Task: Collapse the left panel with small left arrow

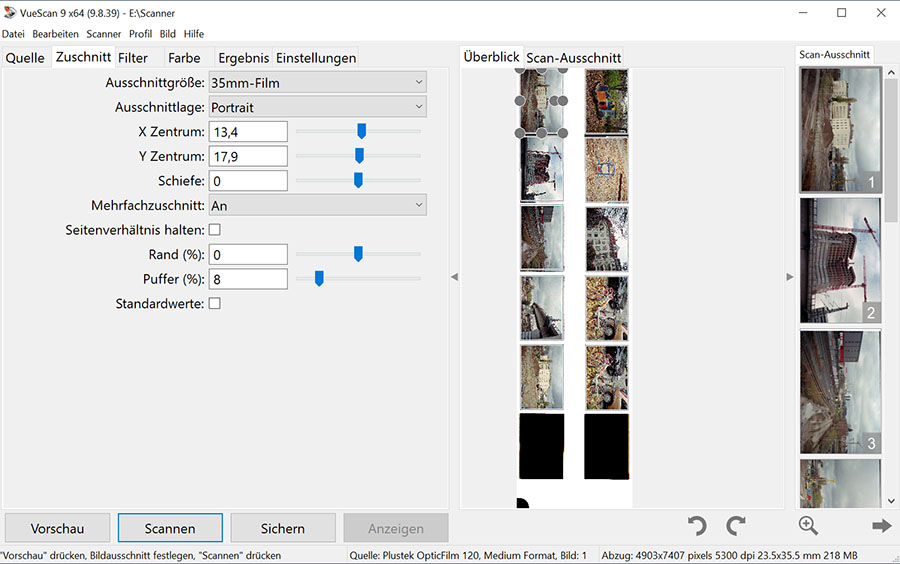Action: 454,277
